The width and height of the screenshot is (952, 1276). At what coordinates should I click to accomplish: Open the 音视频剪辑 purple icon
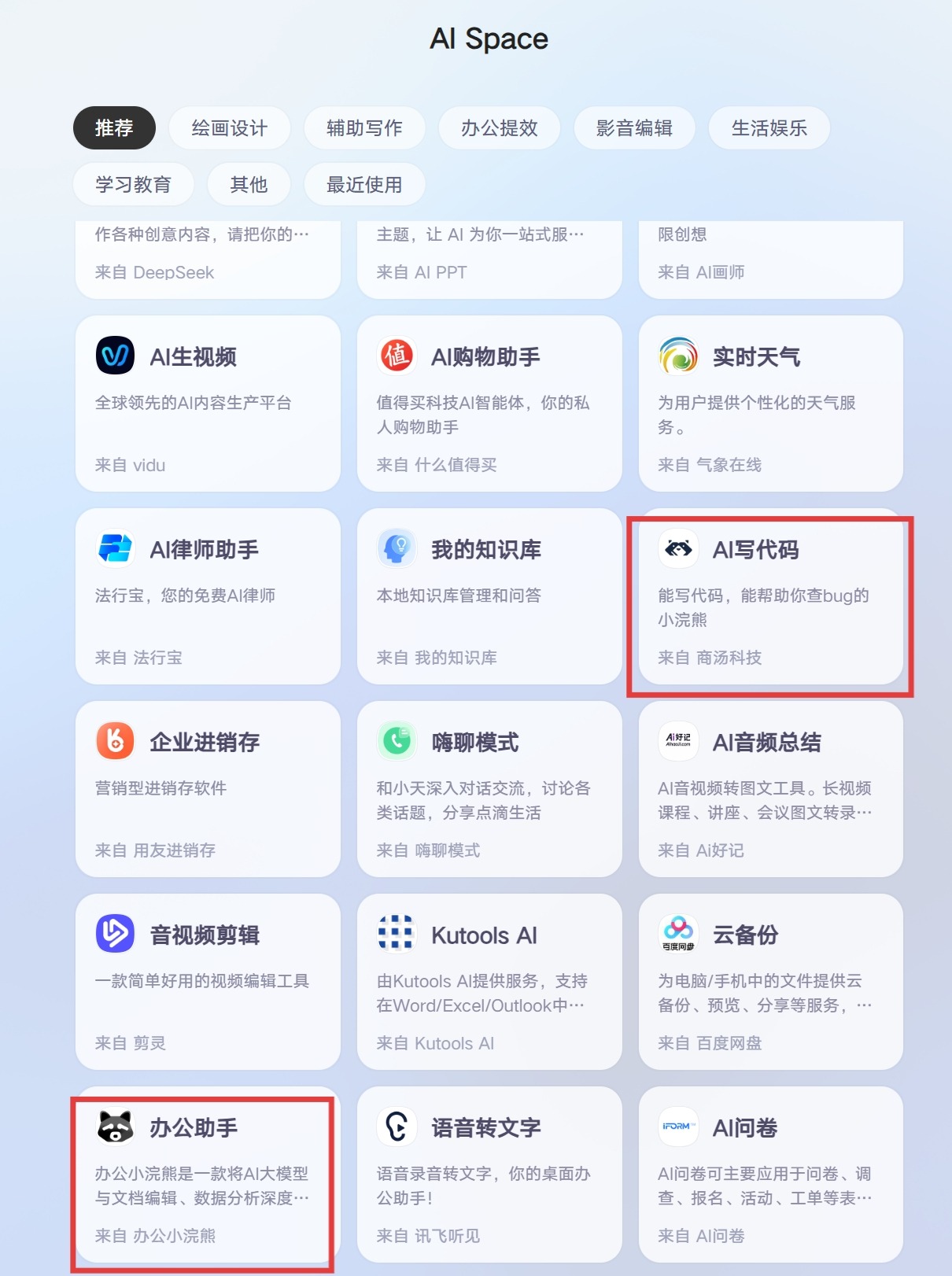click(115, 934)
